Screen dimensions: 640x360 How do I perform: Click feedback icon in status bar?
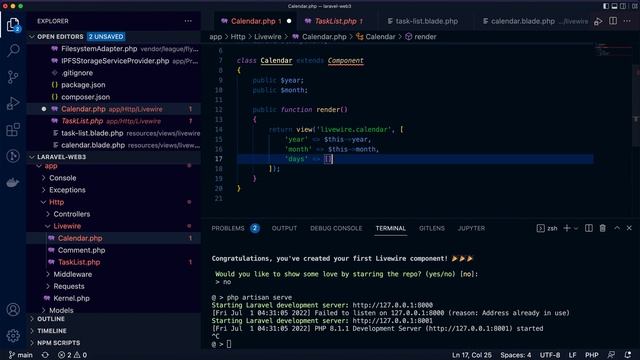611,355
